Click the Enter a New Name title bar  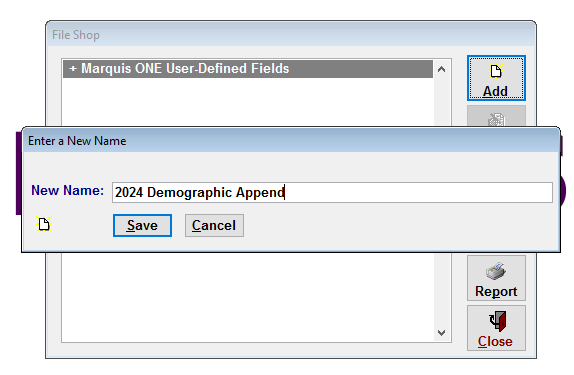(291, 141)
